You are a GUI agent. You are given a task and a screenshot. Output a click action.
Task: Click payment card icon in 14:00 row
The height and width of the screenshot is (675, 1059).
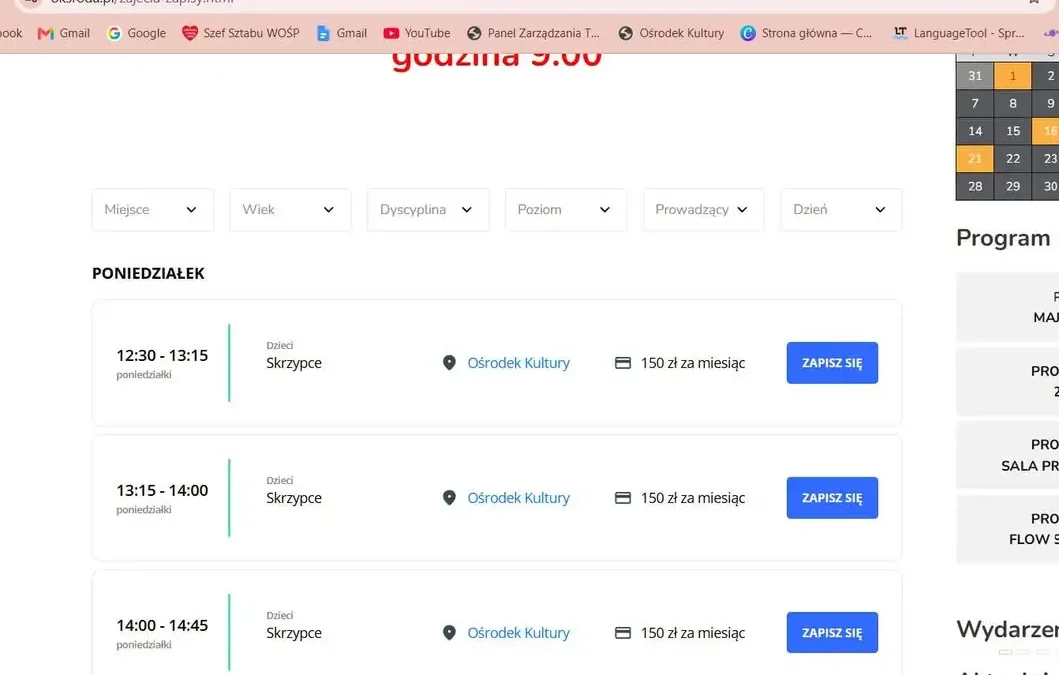point(623,633)
